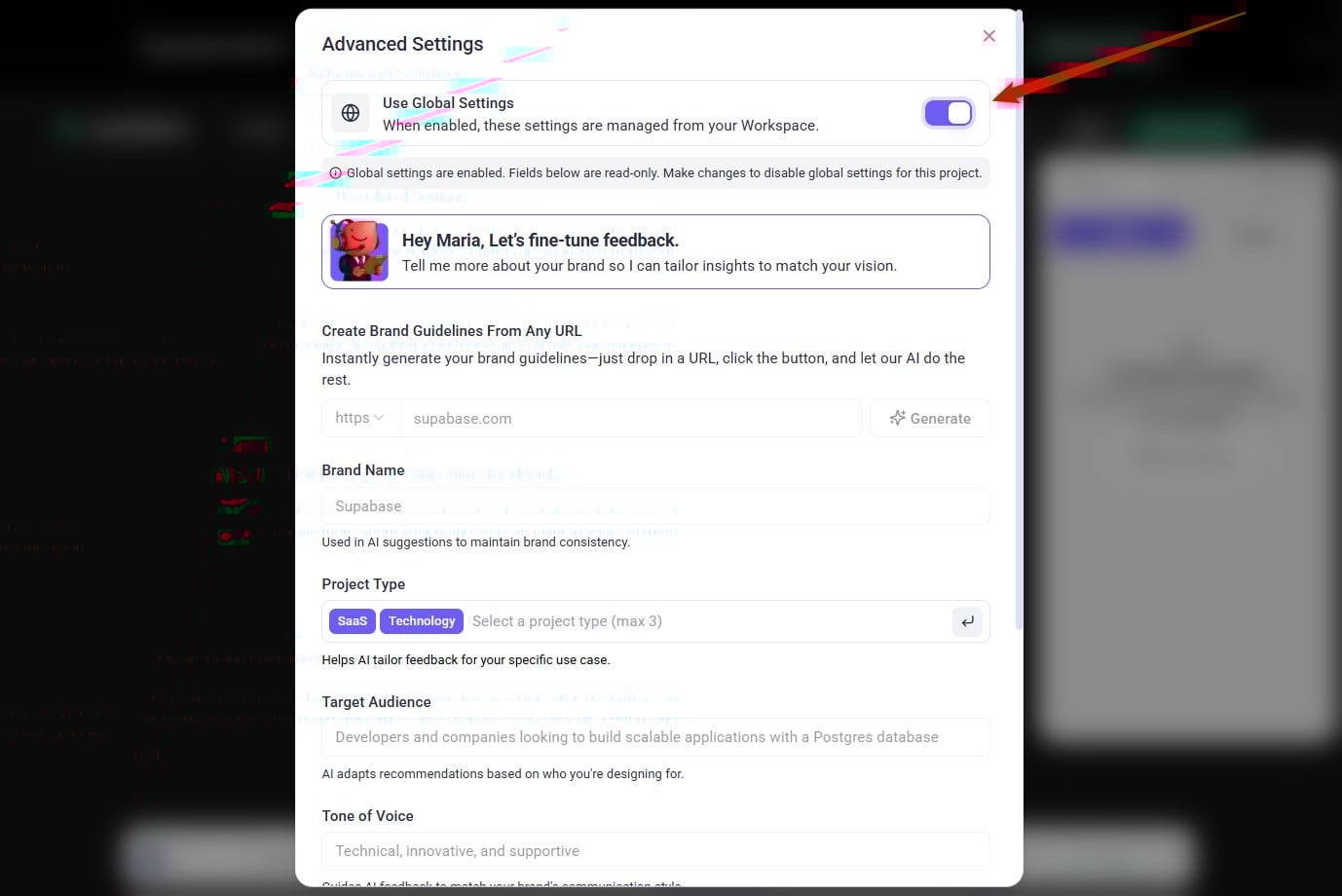Click the globe icon beside Use Global Settings
The height and width of the screenshot is (896, 1342).
pyautogui.click(x=351, y=113)
